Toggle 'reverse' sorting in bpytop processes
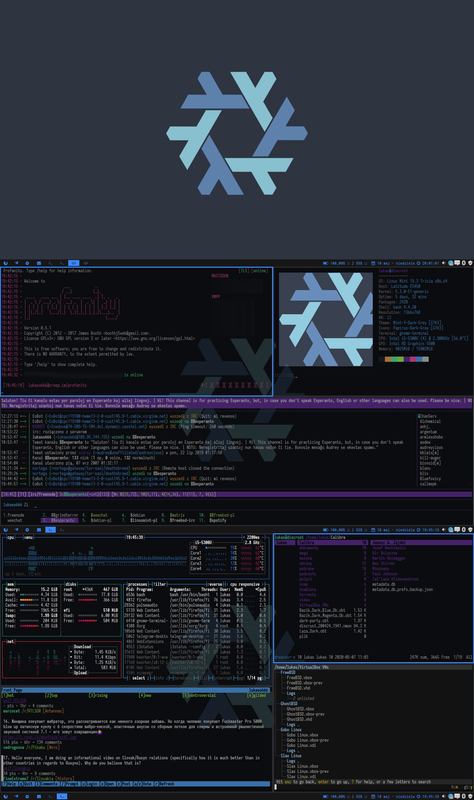 point(215,584)
